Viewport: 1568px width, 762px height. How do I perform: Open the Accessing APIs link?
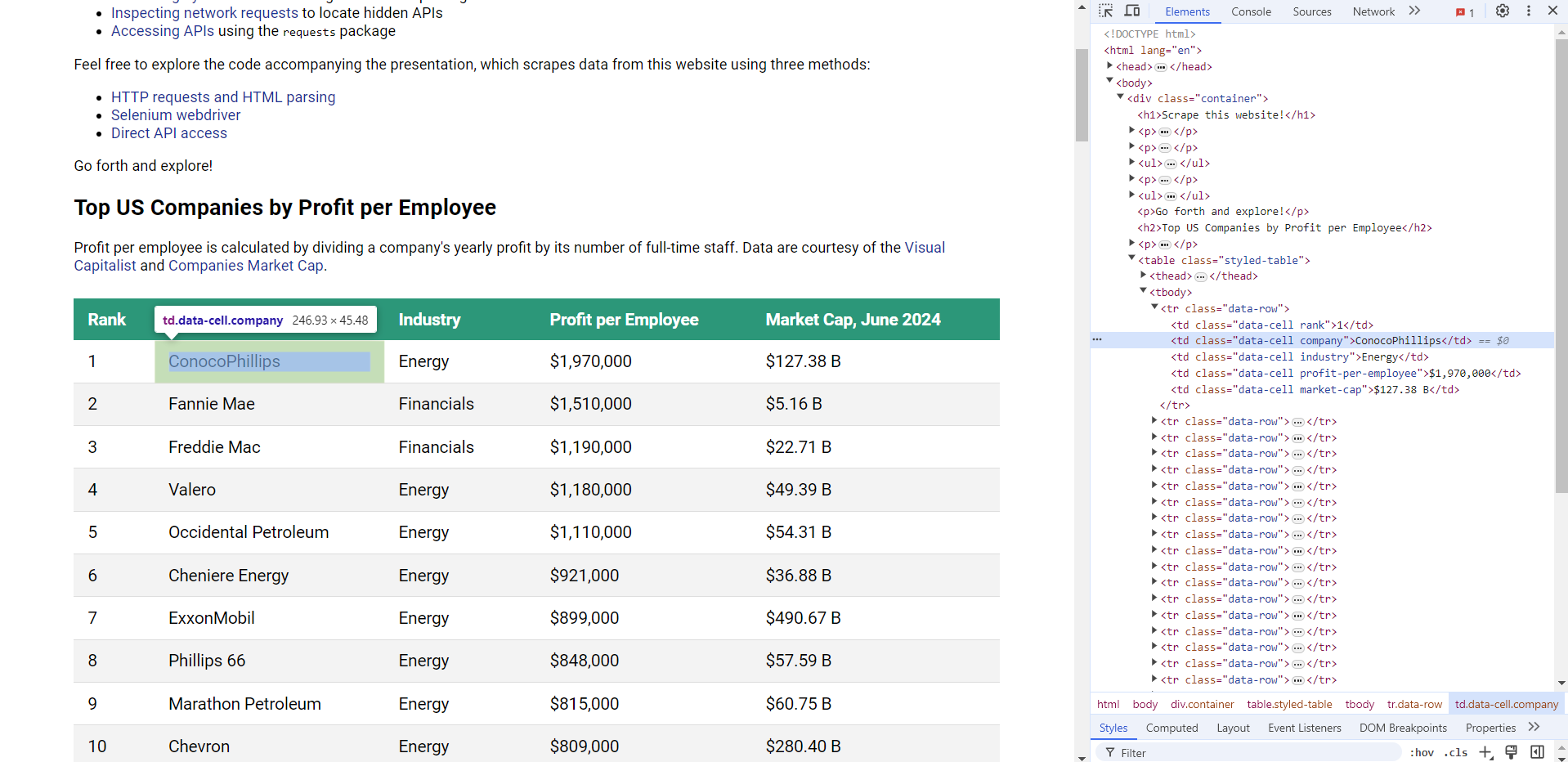(163, 31)
